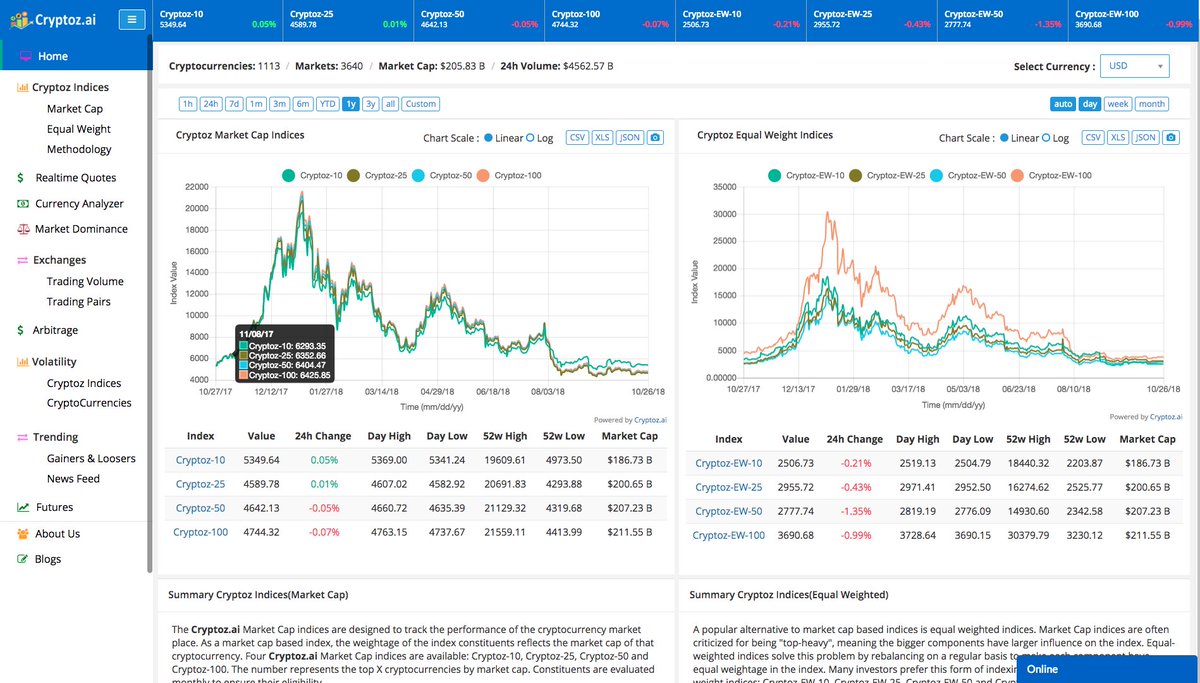Open Methodology in sidebar

(x=79, y=149)
